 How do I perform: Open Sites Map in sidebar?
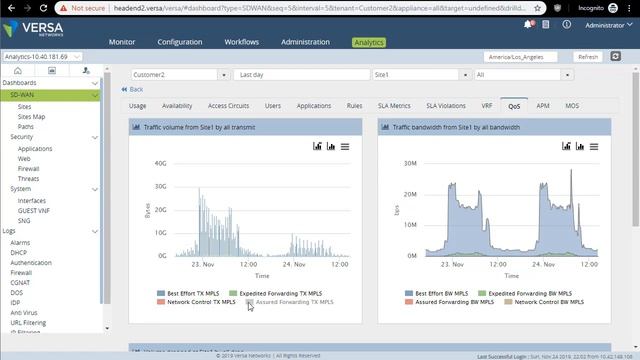(x=31, y=117)
